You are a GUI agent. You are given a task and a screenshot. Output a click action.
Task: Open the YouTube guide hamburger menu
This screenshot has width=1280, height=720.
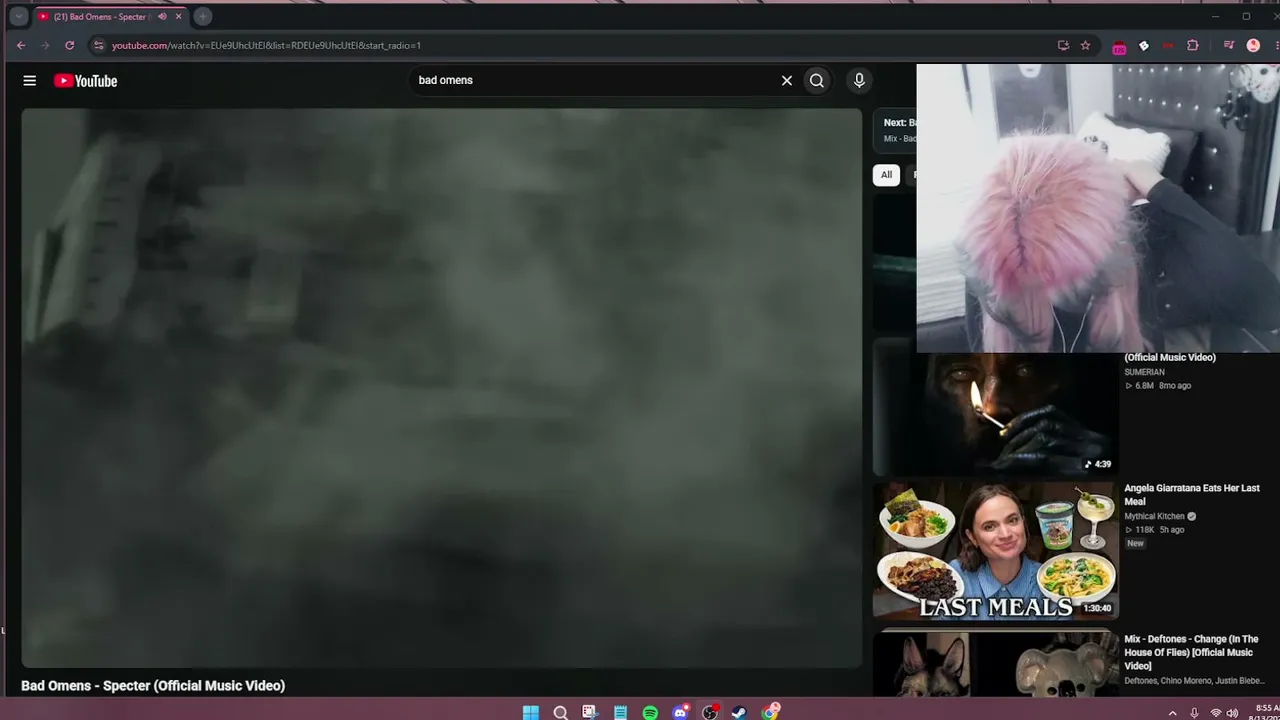(30, 81)
